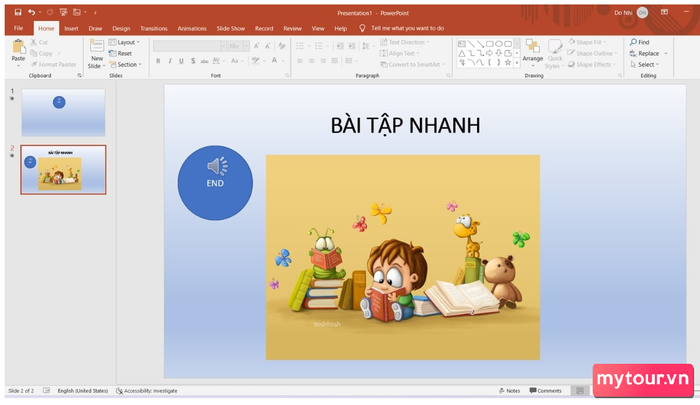Switch to the Design tab
Screen dimensions: 700x405
click(121, 28)
